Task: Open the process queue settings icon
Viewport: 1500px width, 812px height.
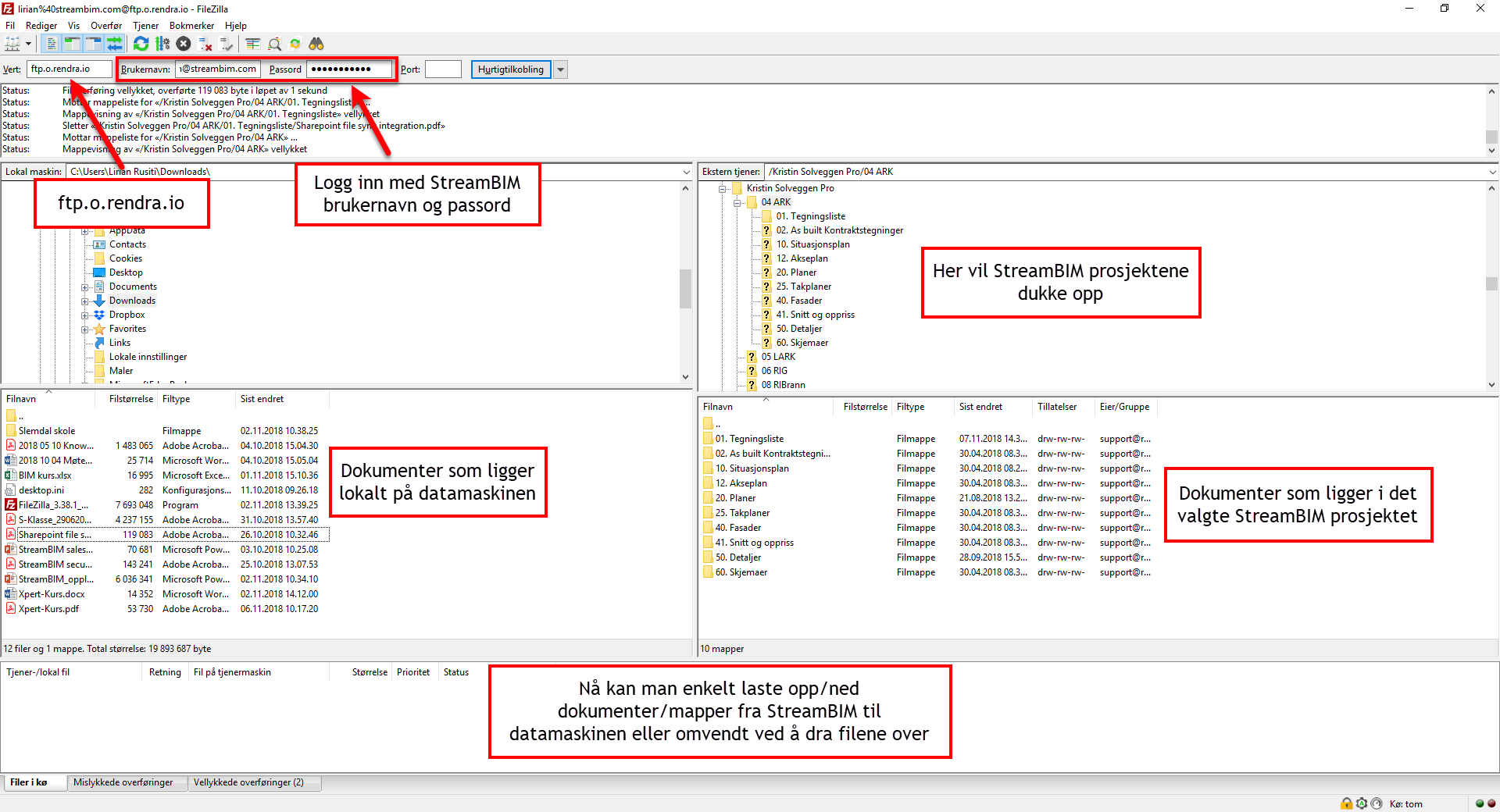Action: [162, 44]
